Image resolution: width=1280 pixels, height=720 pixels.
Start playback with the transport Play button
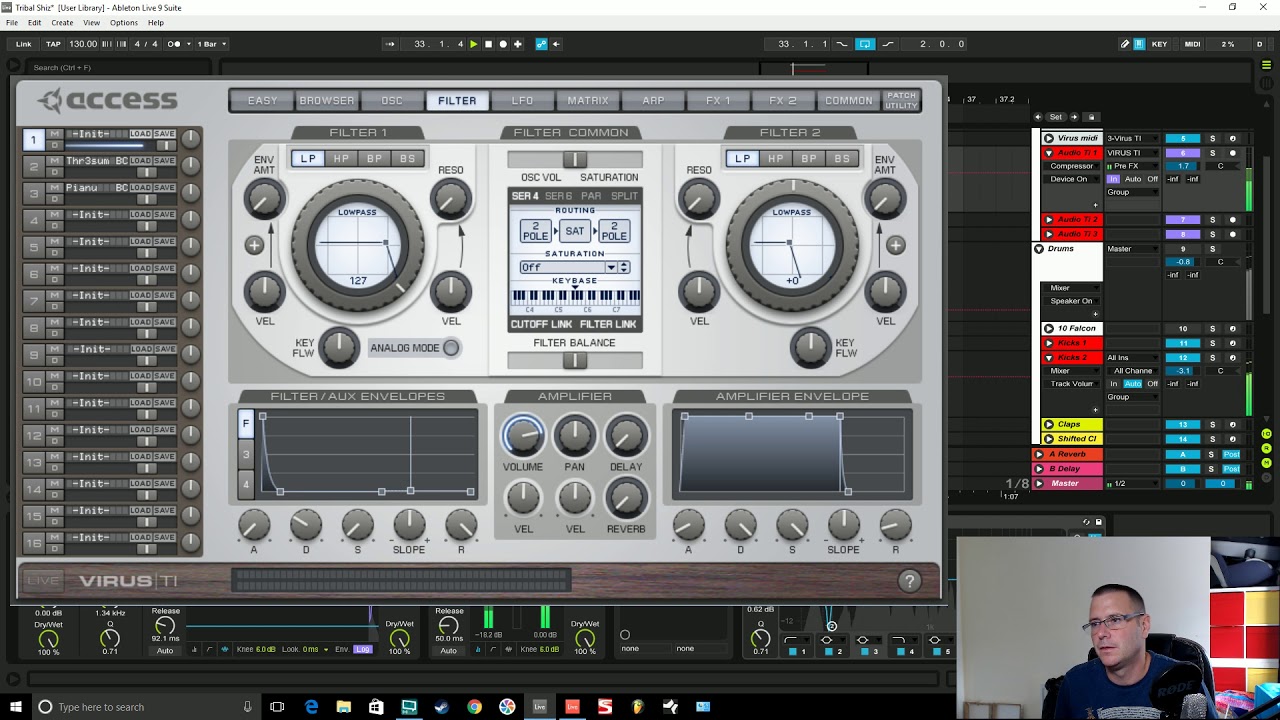coord(474,44)
